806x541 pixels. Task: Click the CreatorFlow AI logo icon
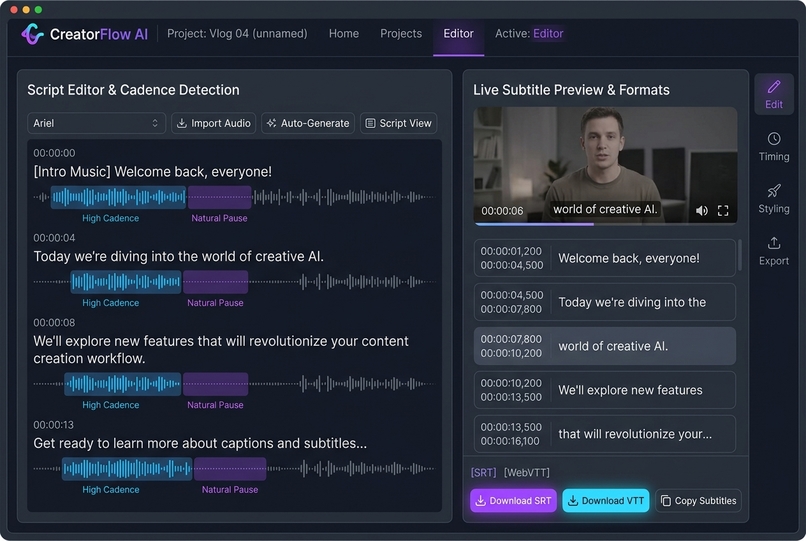point(32,34)
